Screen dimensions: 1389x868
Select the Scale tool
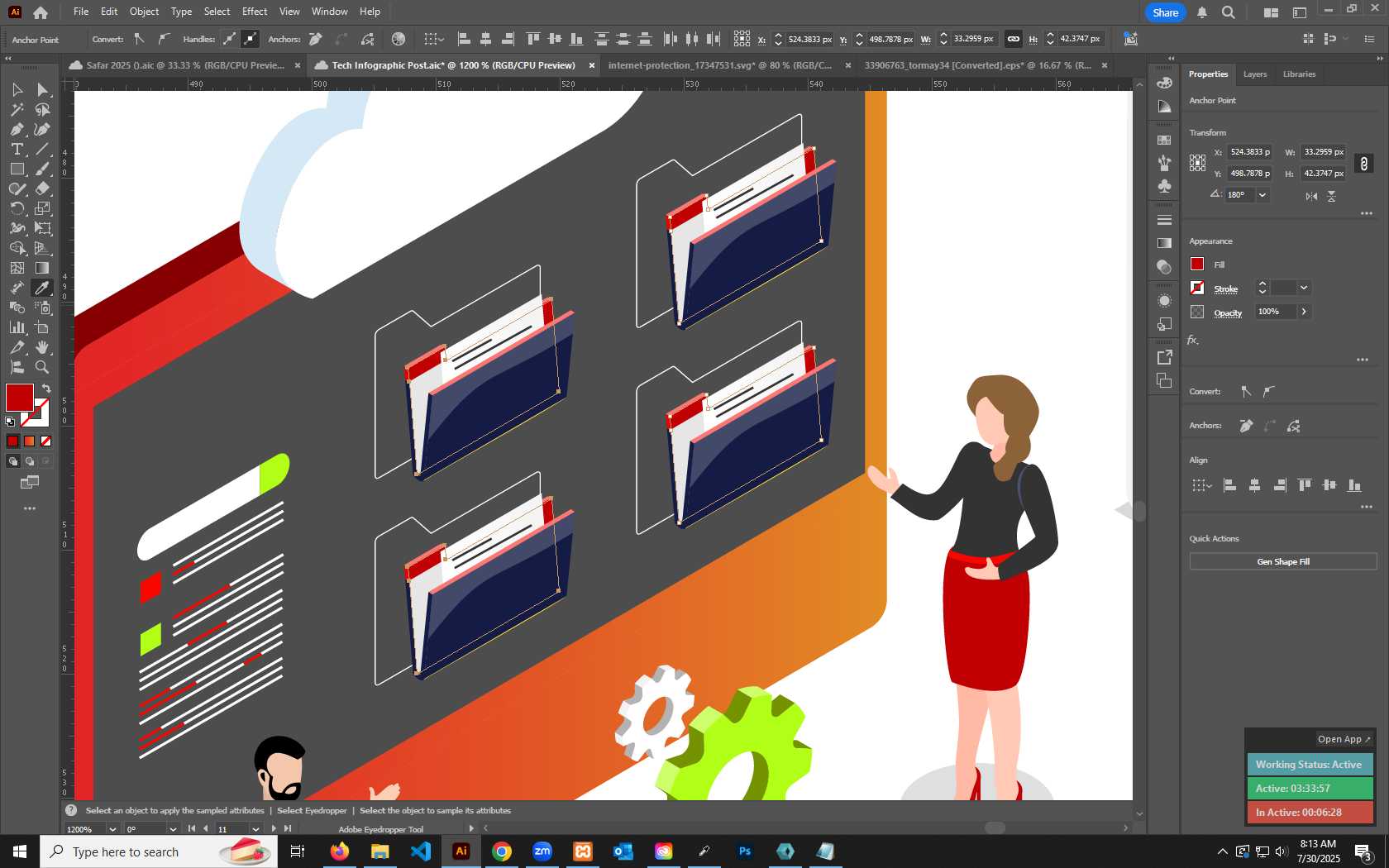(x=42, y=208)
